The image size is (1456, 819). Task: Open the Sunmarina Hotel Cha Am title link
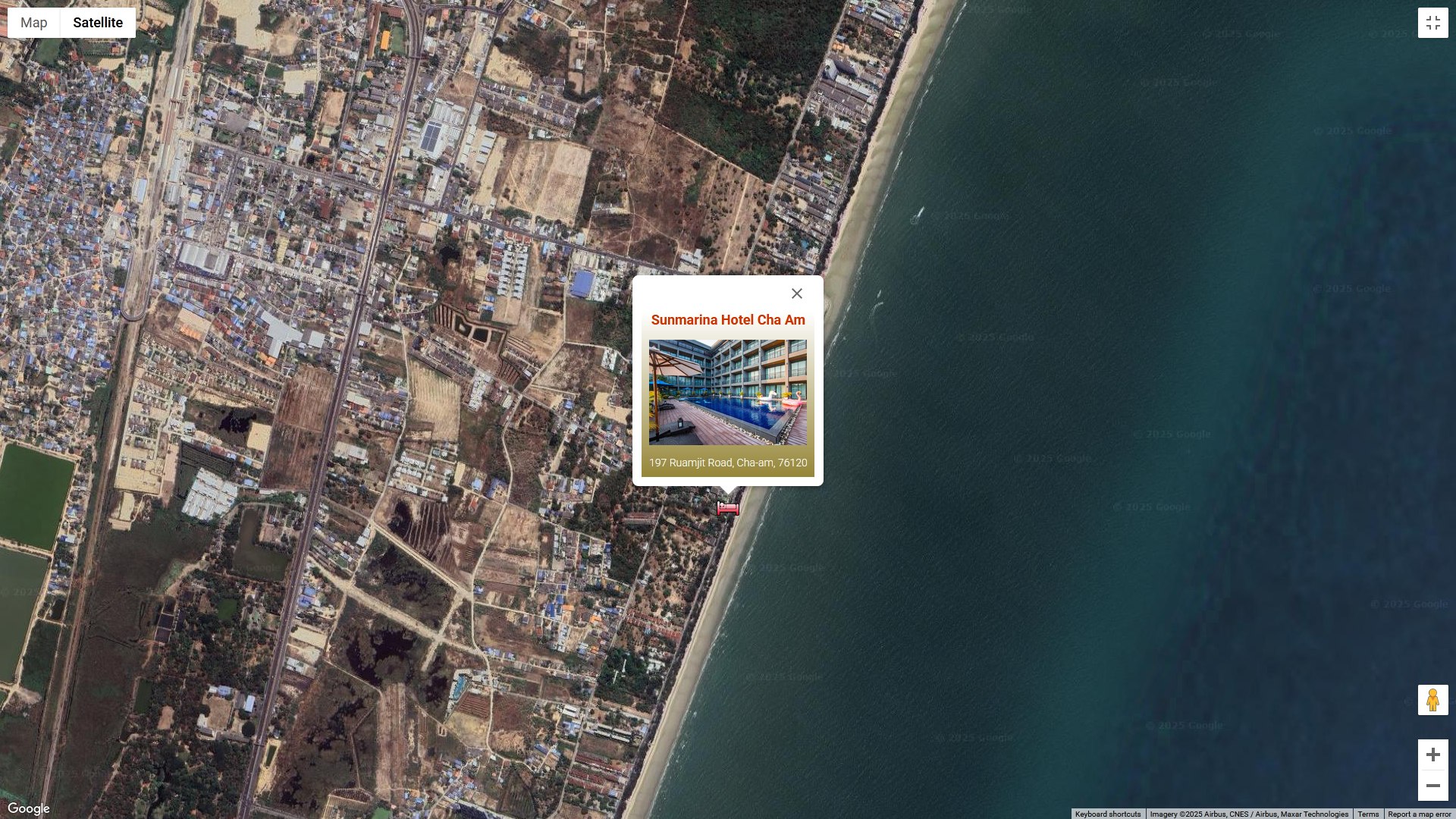pos(727,320)
